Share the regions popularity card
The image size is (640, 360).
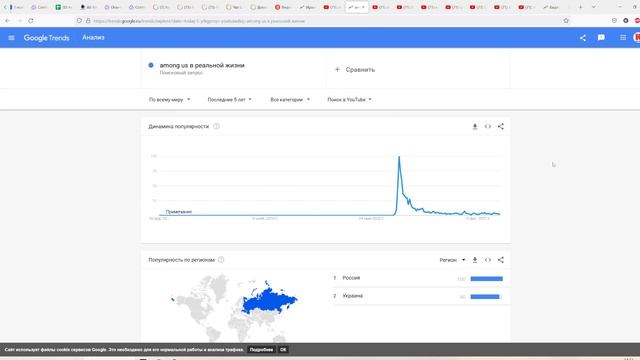[501, 260]
